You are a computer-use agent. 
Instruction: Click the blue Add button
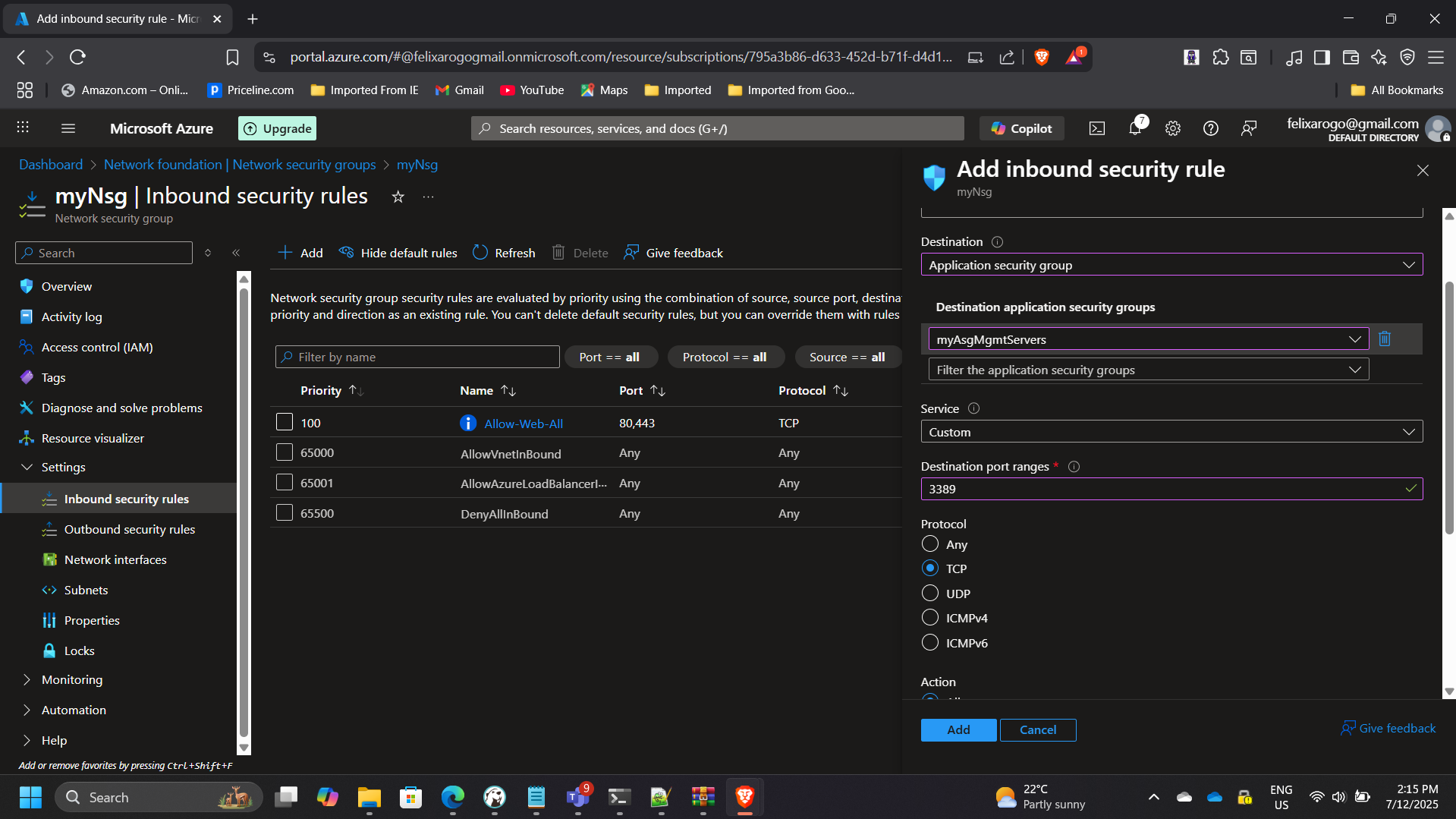click(x=958, y=729)
